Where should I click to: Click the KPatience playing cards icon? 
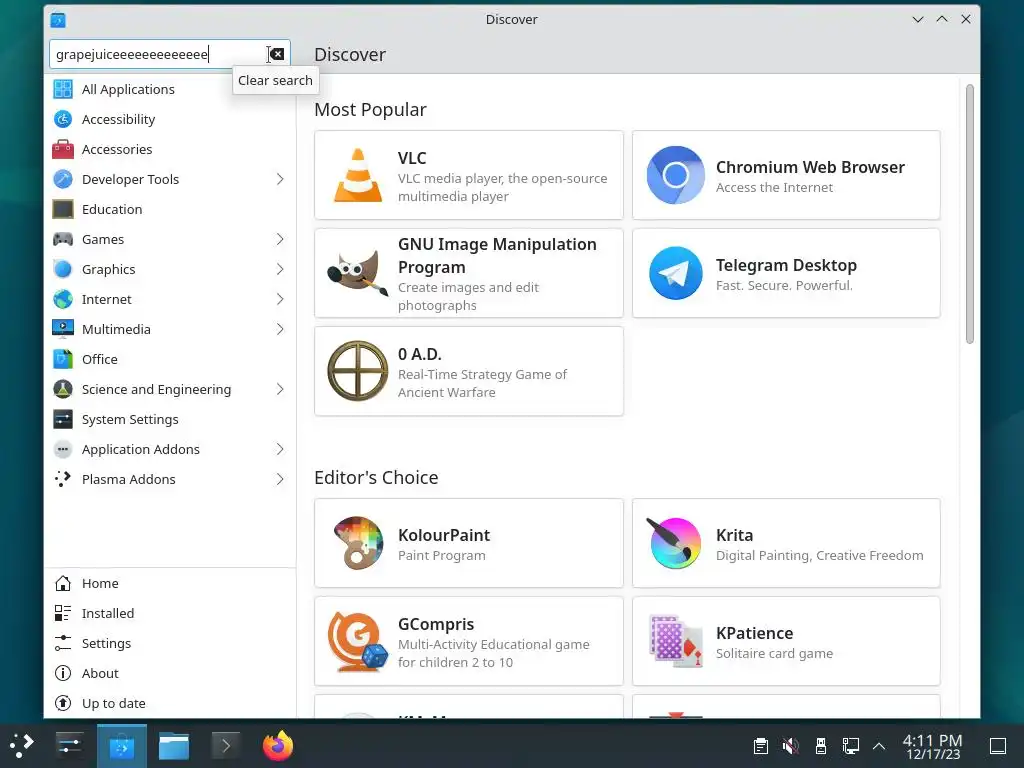tap(675, 641)
